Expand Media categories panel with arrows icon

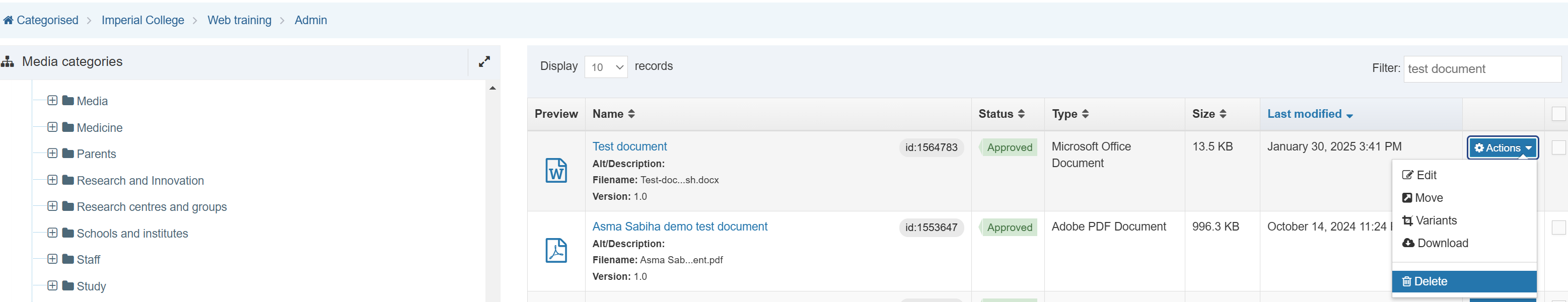[x=484, y=61]
